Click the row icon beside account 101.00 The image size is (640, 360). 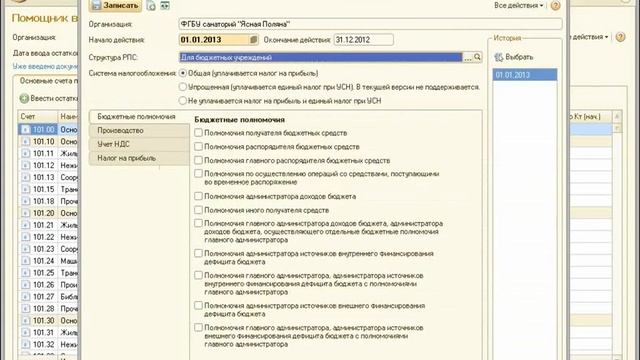pyautogui.click(x=25, y=129)
